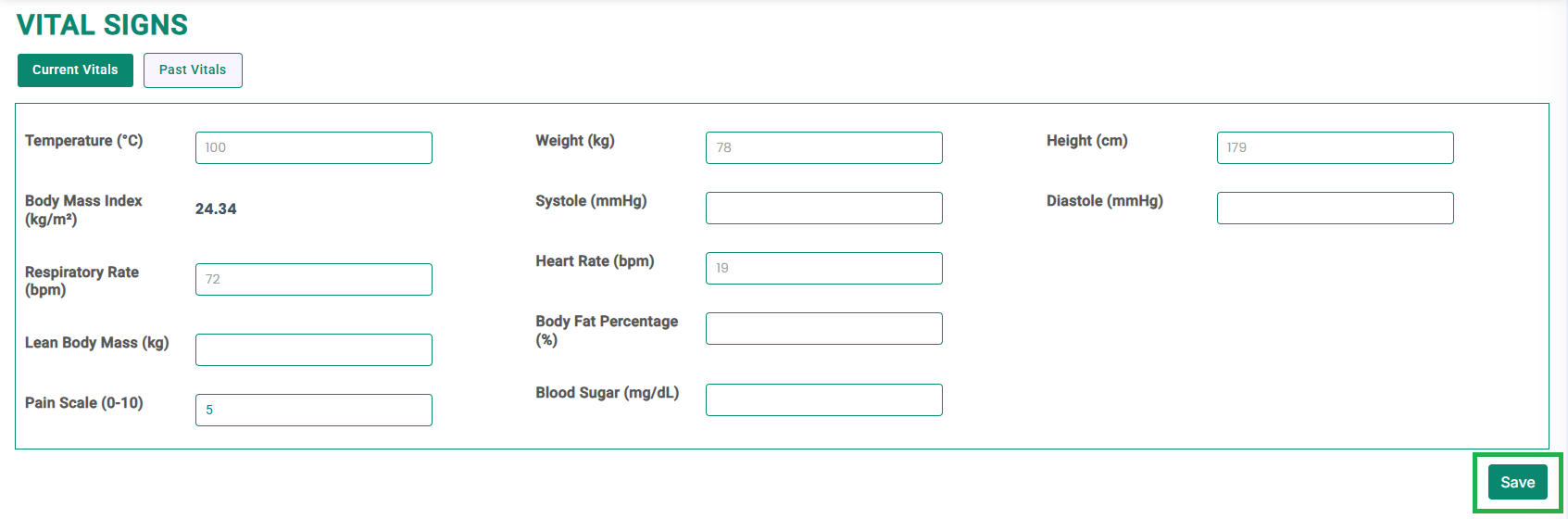This screenshot has height=519, width=1568.
Task: Click the Blood Sugar (mg/dL) input box
Action: 824,399
